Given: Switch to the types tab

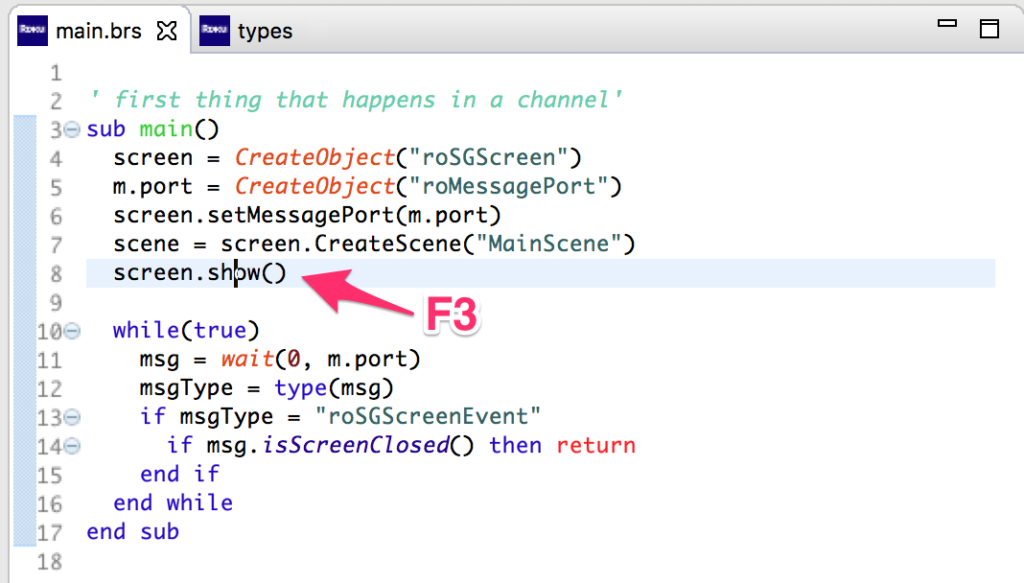Looking at the screenshot, I should coord(265,31).
